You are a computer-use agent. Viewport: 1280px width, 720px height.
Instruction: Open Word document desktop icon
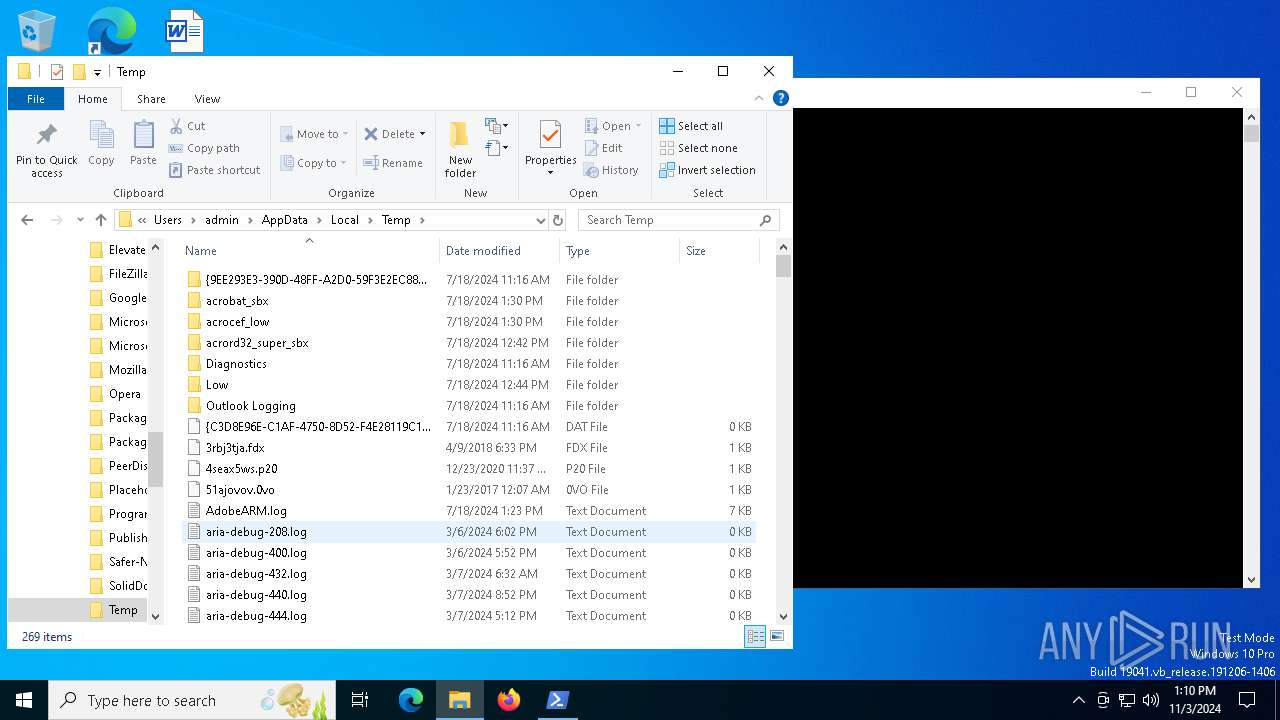click(184, 32)
